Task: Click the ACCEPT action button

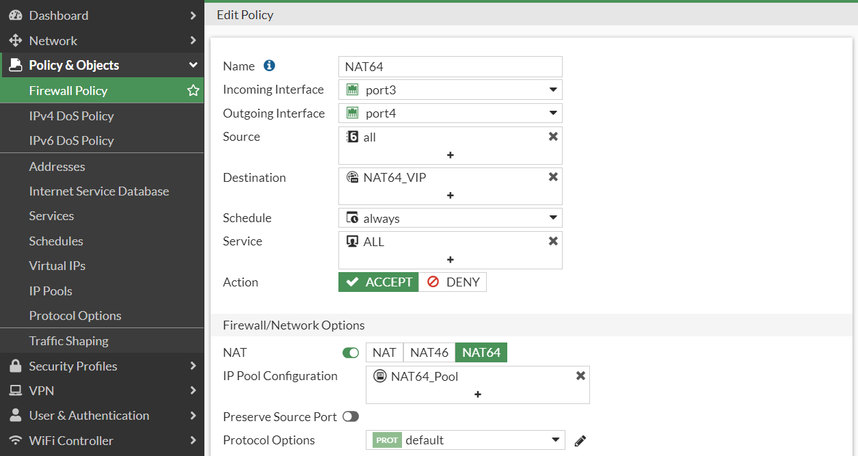Action: click(x=378, y=282)
